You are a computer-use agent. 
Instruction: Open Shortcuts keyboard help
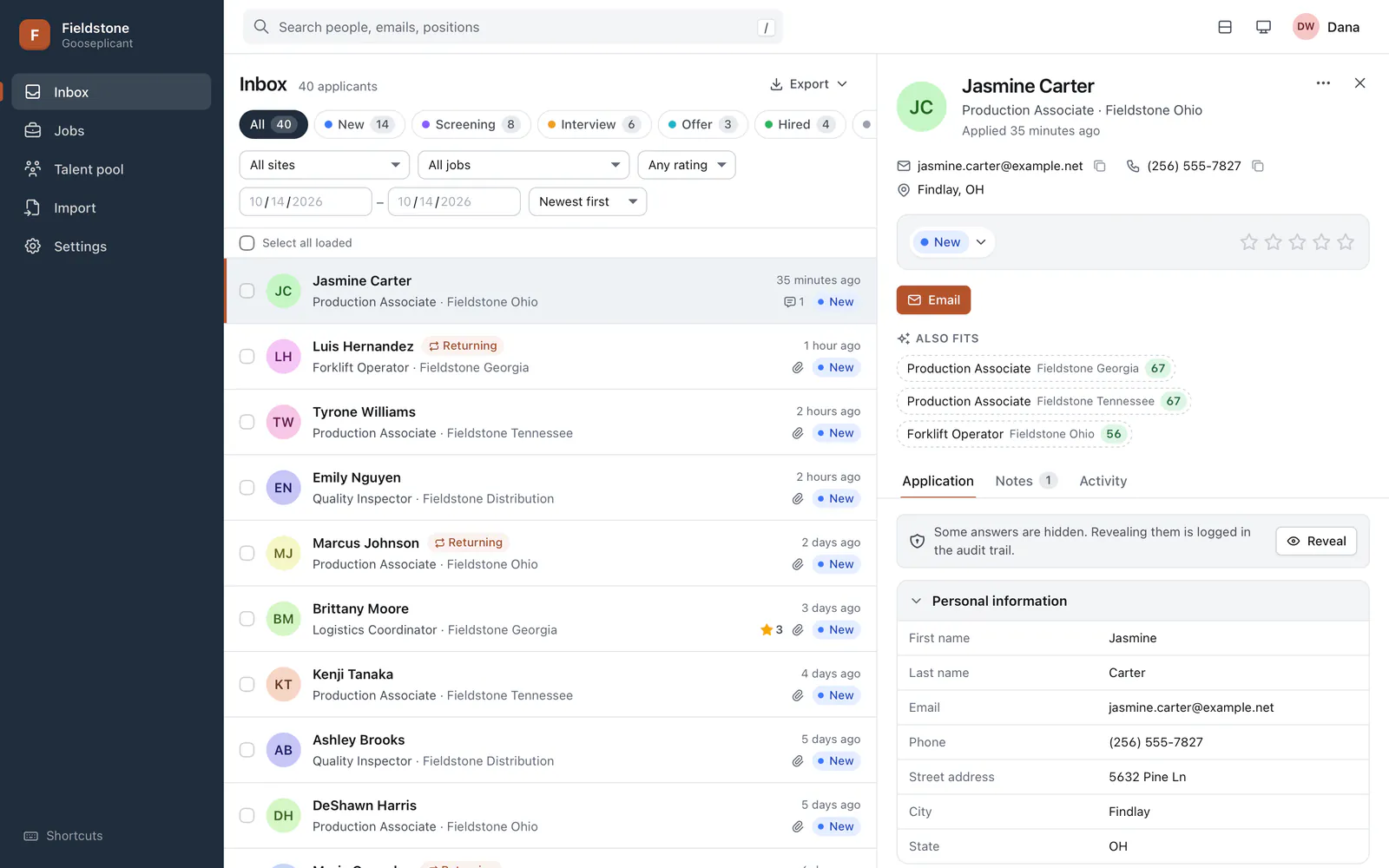63,836
